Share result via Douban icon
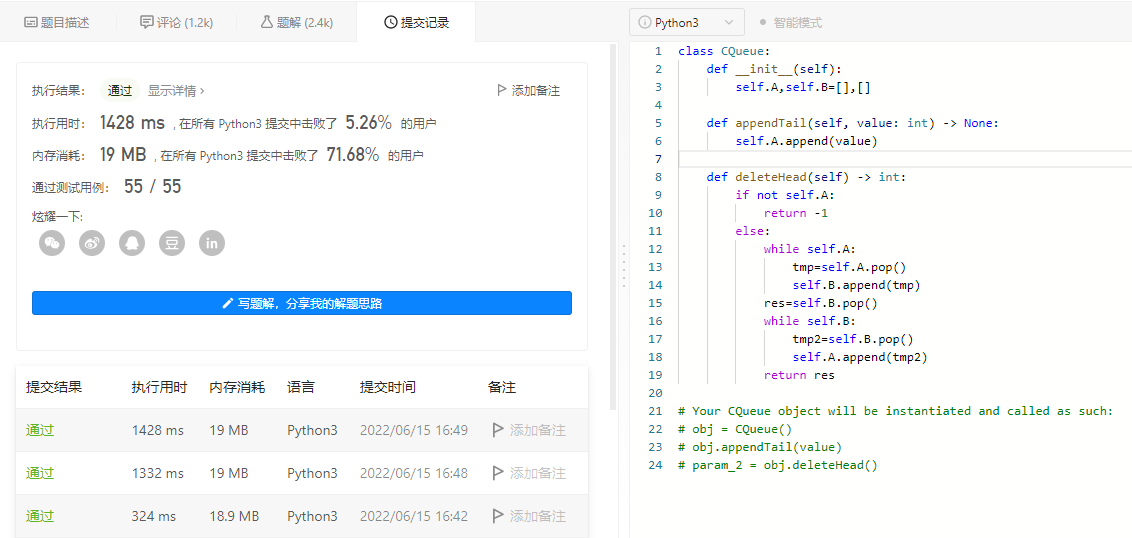Viewport: 1132px width, 538px height. pyautogui.click(x=172, y=242)
